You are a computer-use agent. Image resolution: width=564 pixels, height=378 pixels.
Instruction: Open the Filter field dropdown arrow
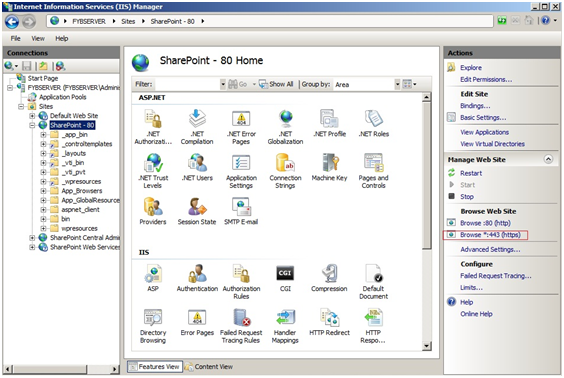point(223,84)
